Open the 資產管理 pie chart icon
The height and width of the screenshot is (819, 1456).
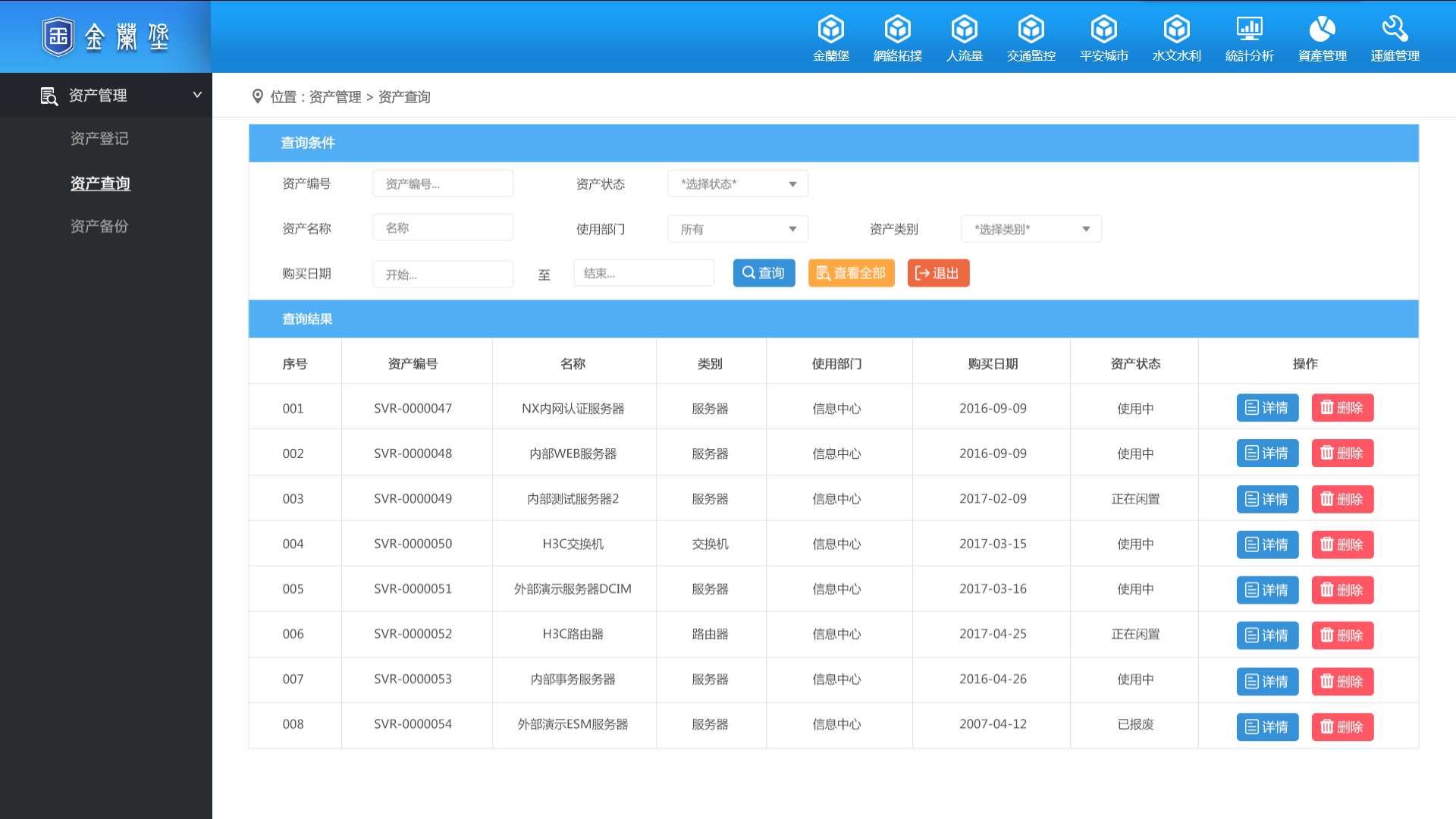(x=1323, y=30)
